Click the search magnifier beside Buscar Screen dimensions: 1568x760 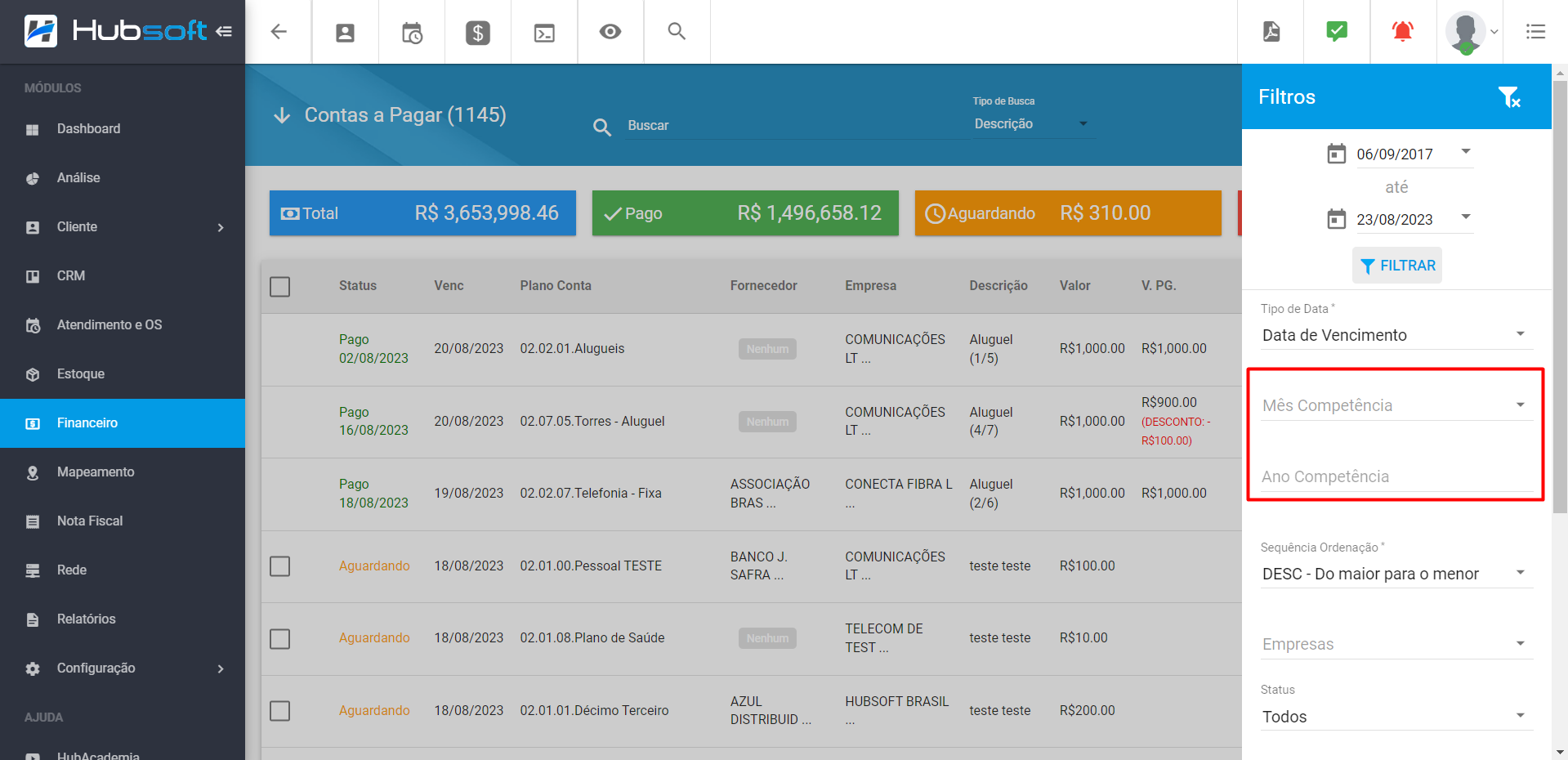pos(602,127)
